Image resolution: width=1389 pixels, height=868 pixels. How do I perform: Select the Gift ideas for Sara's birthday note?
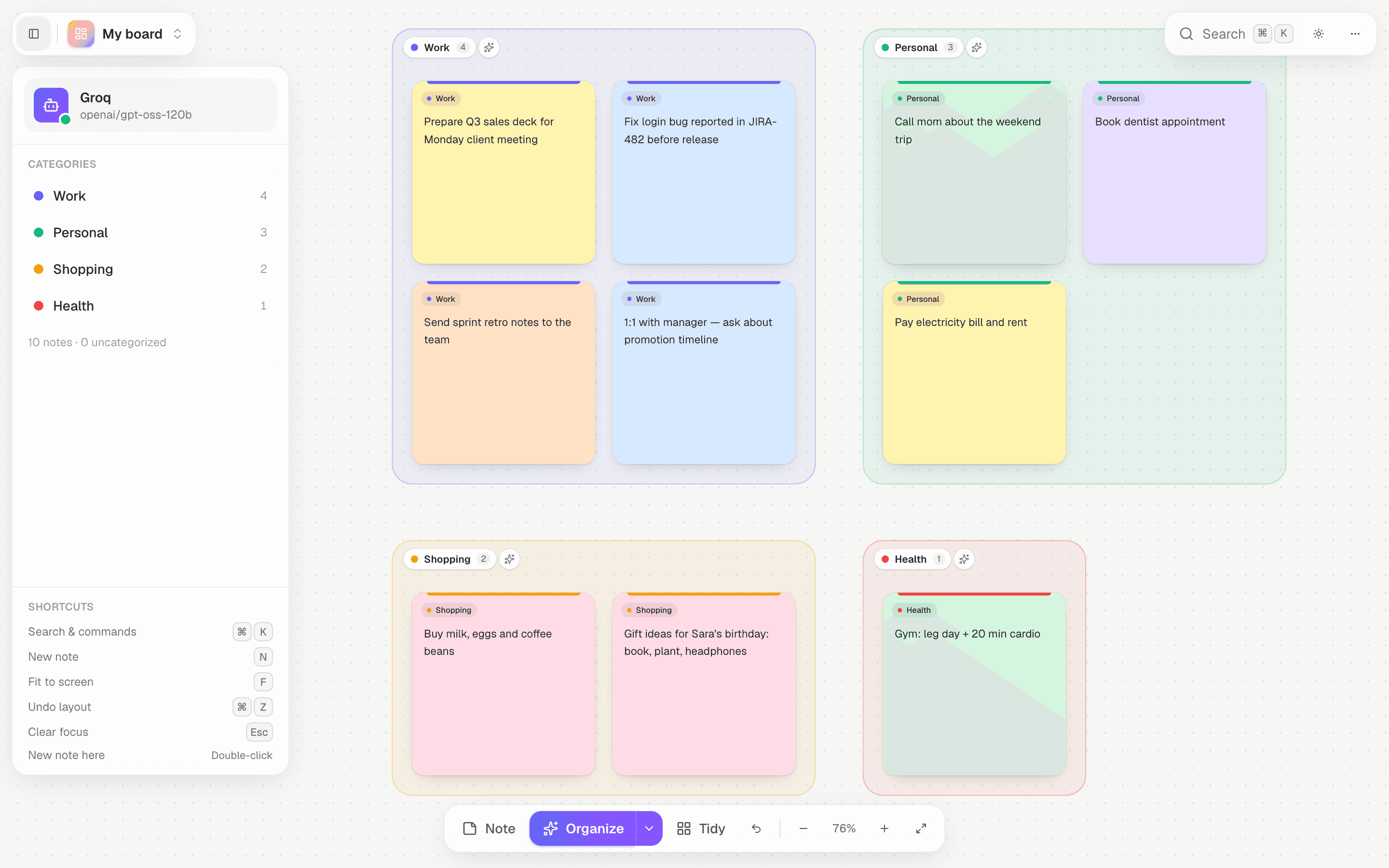tap(704, 684)
